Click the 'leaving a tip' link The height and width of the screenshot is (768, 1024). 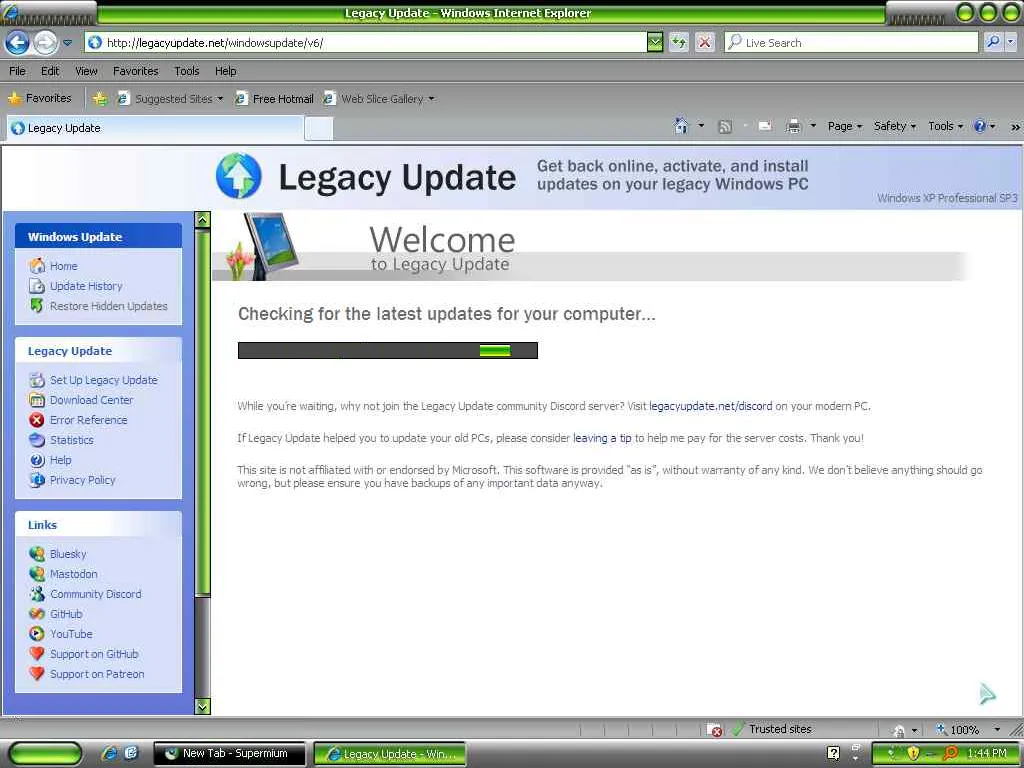point(602,438)
